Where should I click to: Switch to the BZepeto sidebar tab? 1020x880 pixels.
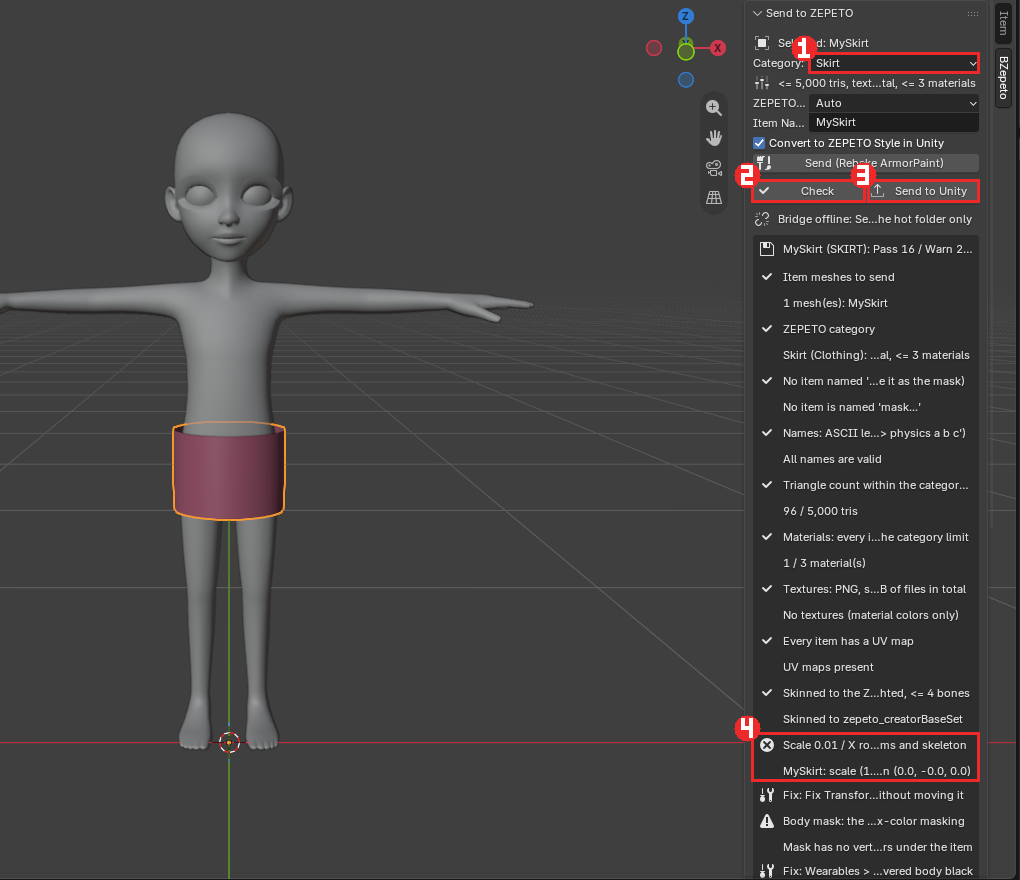click(1003, 77)
